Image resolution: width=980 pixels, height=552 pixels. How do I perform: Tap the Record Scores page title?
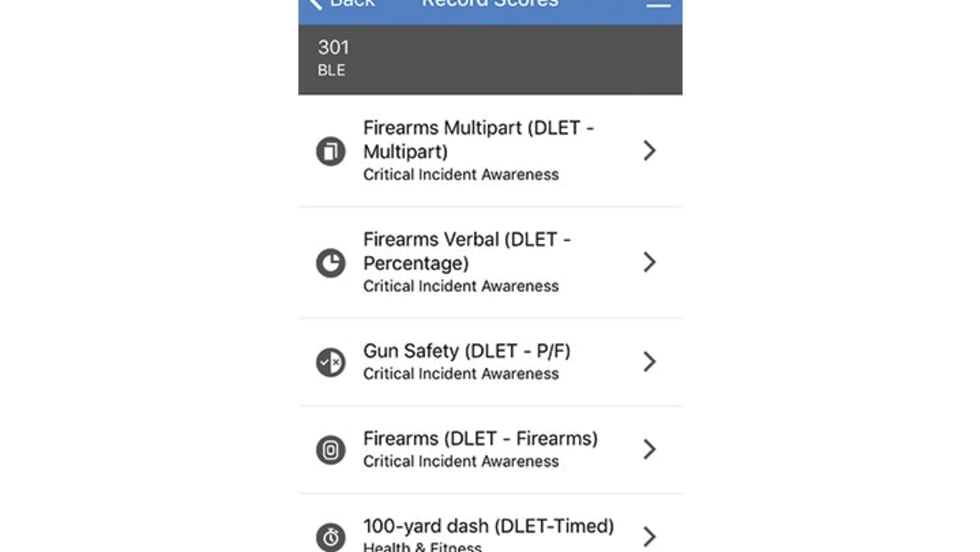tap(489, 4)
